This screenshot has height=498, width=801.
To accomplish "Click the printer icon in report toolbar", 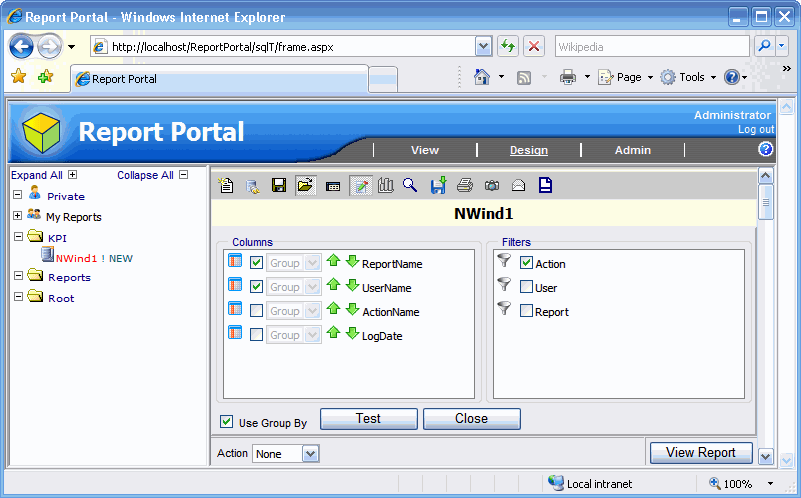I will 465,185.
